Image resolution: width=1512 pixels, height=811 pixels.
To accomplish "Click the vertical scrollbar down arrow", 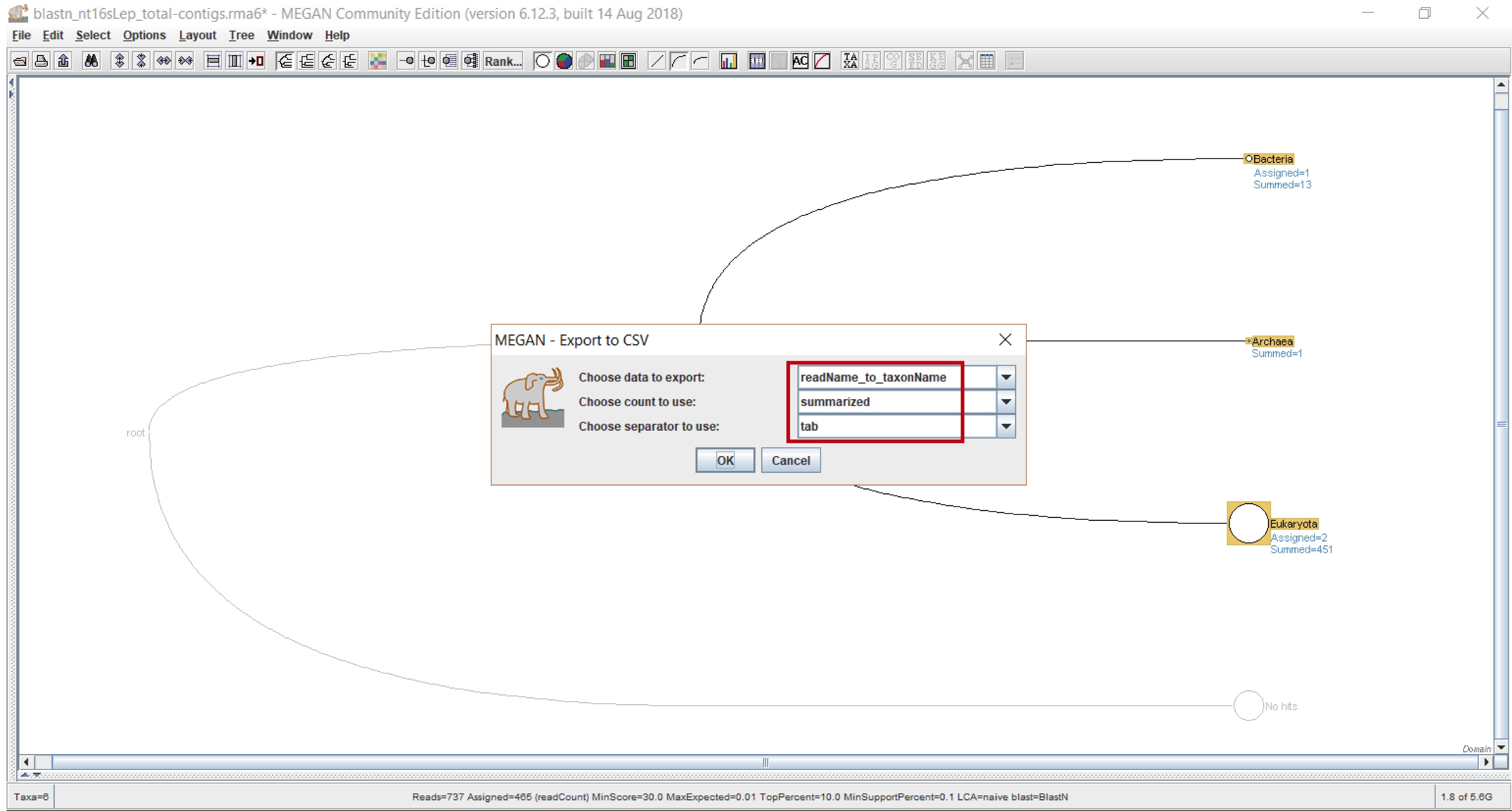I will pos(1501,748).
